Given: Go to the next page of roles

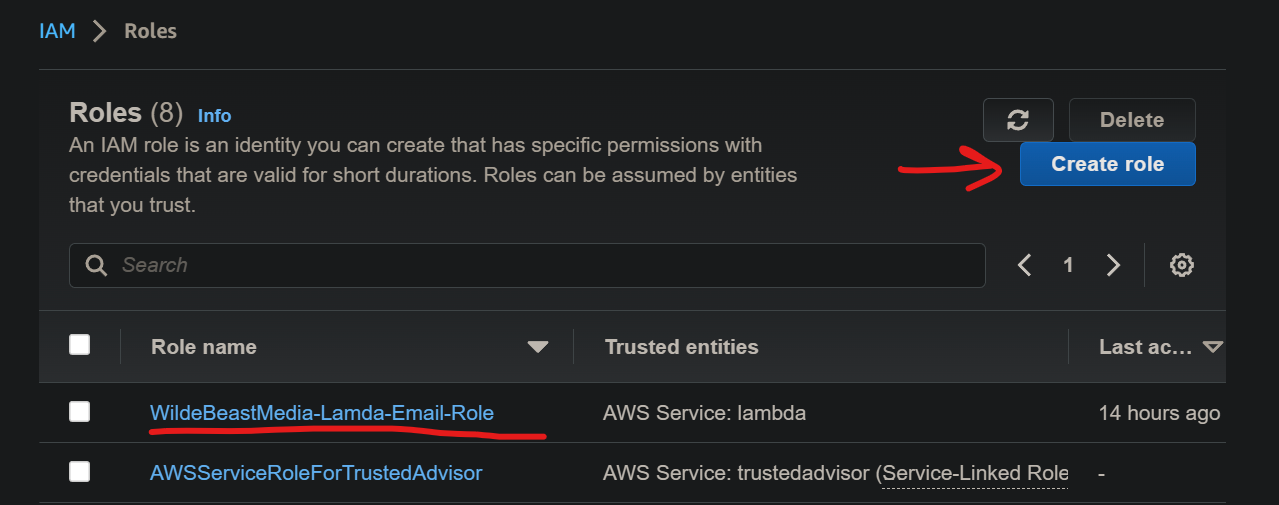Looking at the screenshot, I should point(1113,265).
